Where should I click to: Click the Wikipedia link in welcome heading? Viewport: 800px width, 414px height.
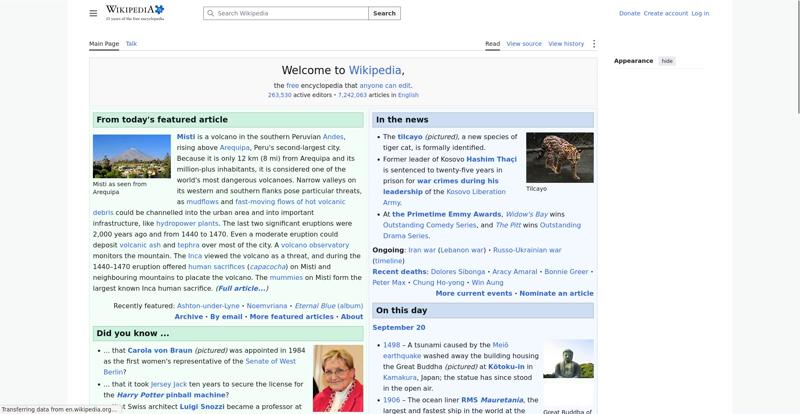click(x=375, y=70)
